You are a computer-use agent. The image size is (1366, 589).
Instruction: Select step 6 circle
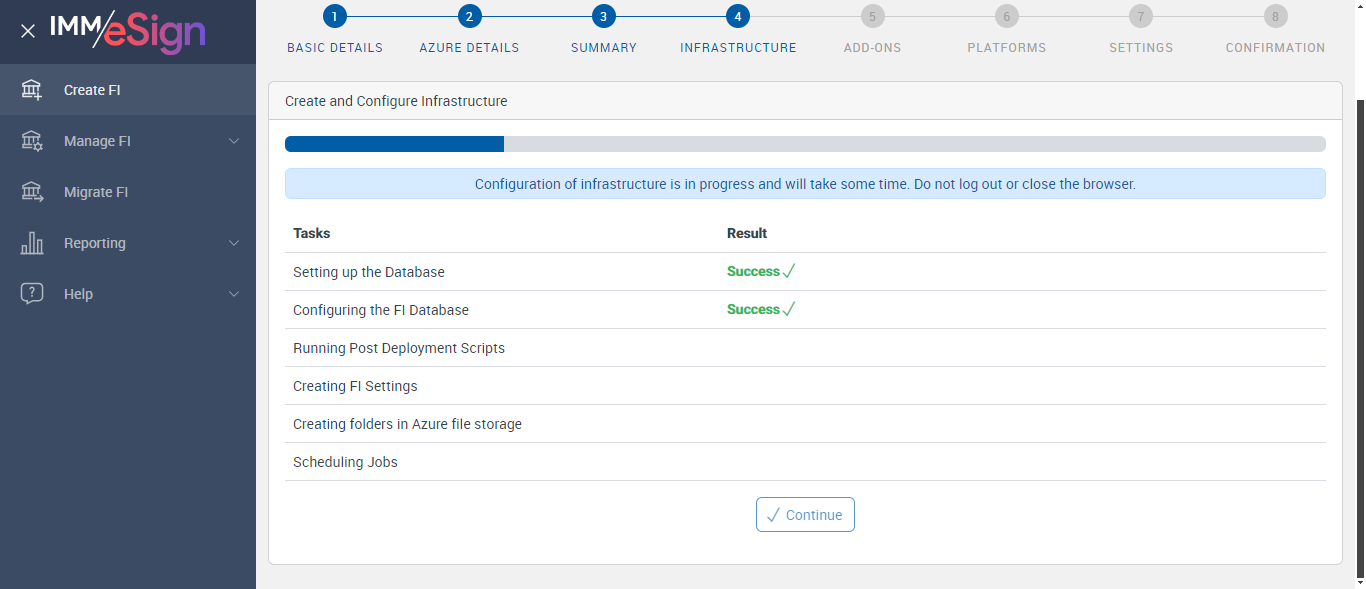point(1006,16)
